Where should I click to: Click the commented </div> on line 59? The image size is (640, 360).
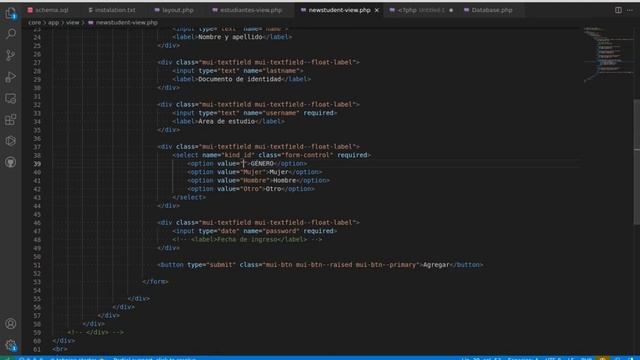coord(96,332)
